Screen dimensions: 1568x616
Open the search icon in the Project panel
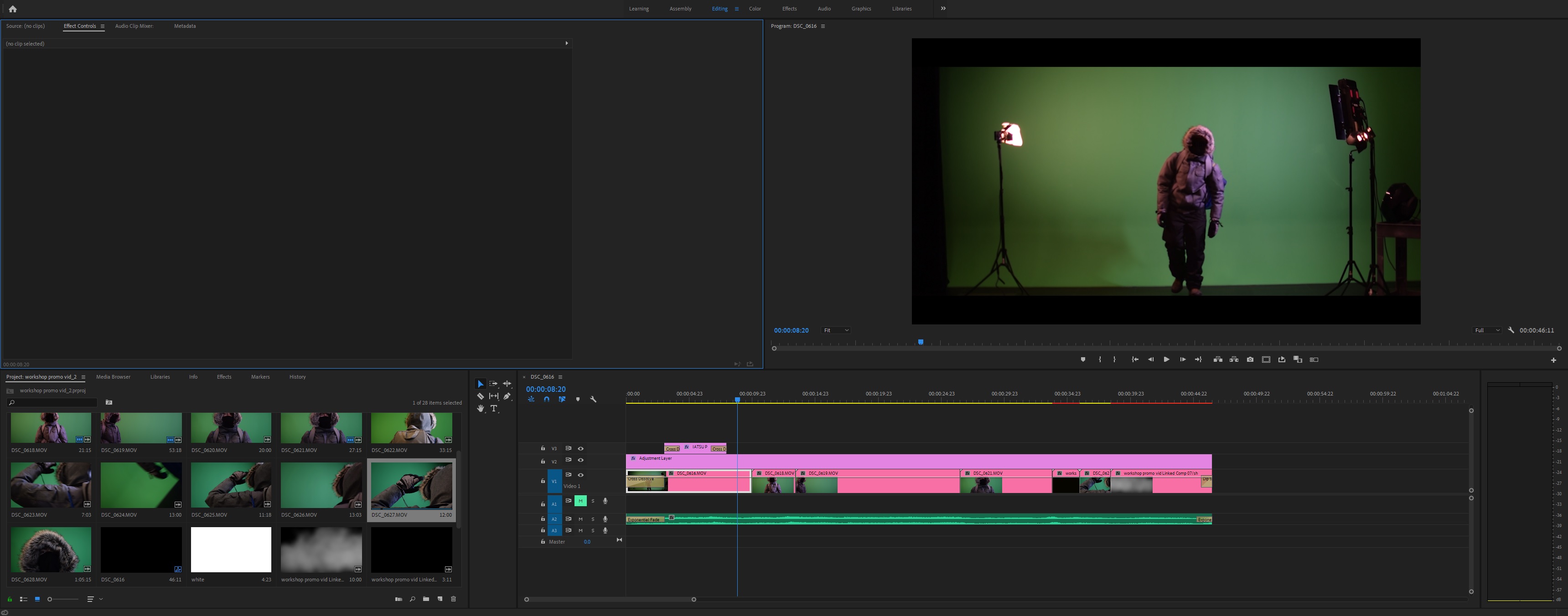pos(412,599)
